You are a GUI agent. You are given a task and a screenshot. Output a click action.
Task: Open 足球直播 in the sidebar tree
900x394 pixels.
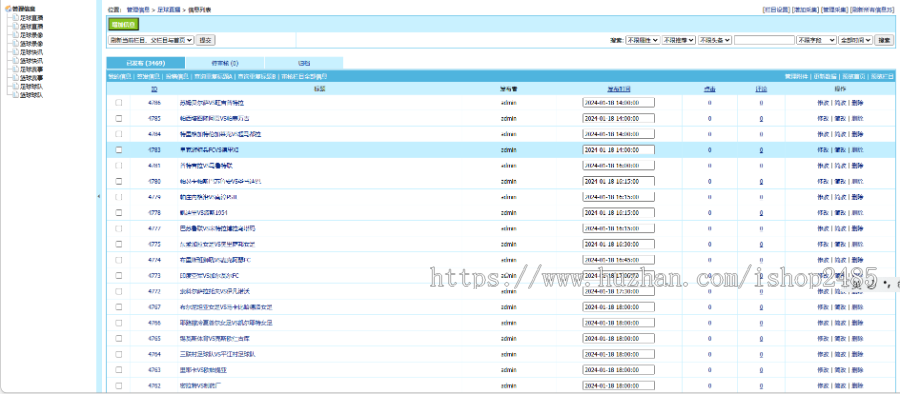point(32,18)
